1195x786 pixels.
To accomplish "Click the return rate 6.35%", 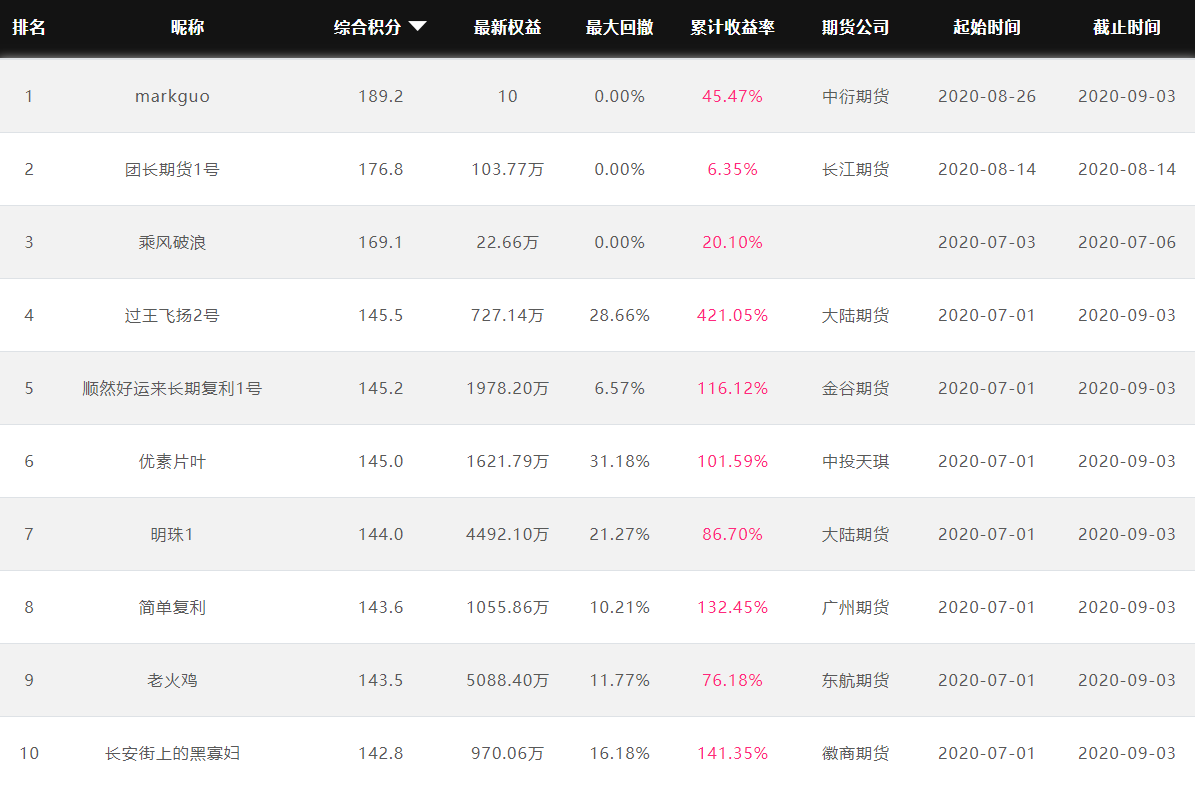I will 732,169.
